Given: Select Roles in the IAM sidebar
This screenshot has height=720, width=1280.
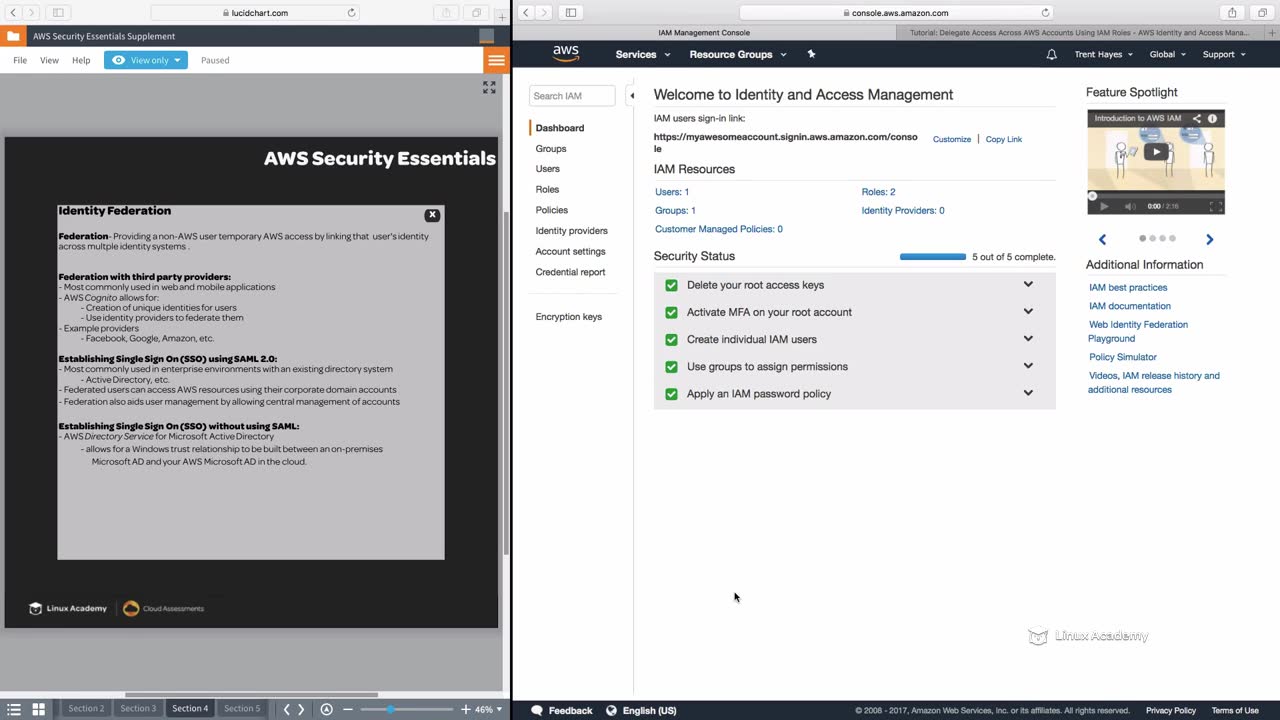Looking at the screenshot, I should tap(547, 189).
